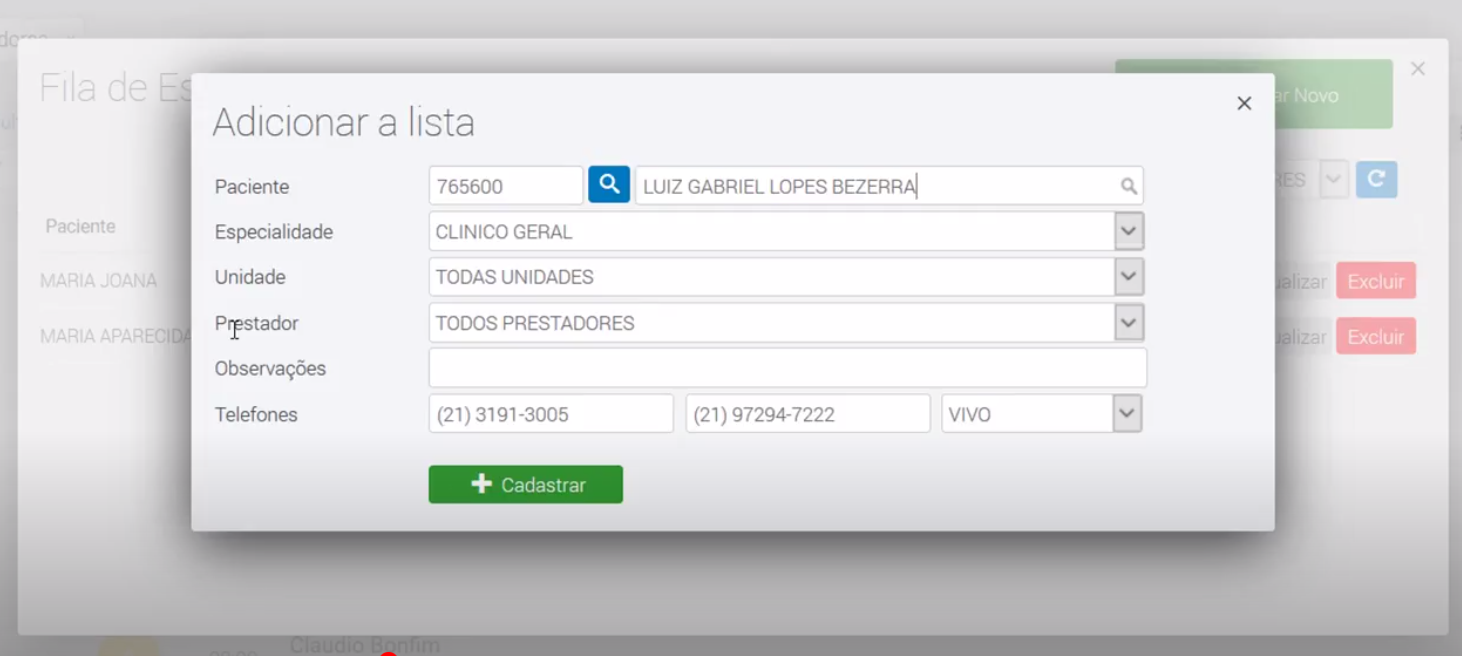Click the blue refresh button in background window
Image resolution: width=1462 pixels, height=656 pixels.
coord(1376,179)
